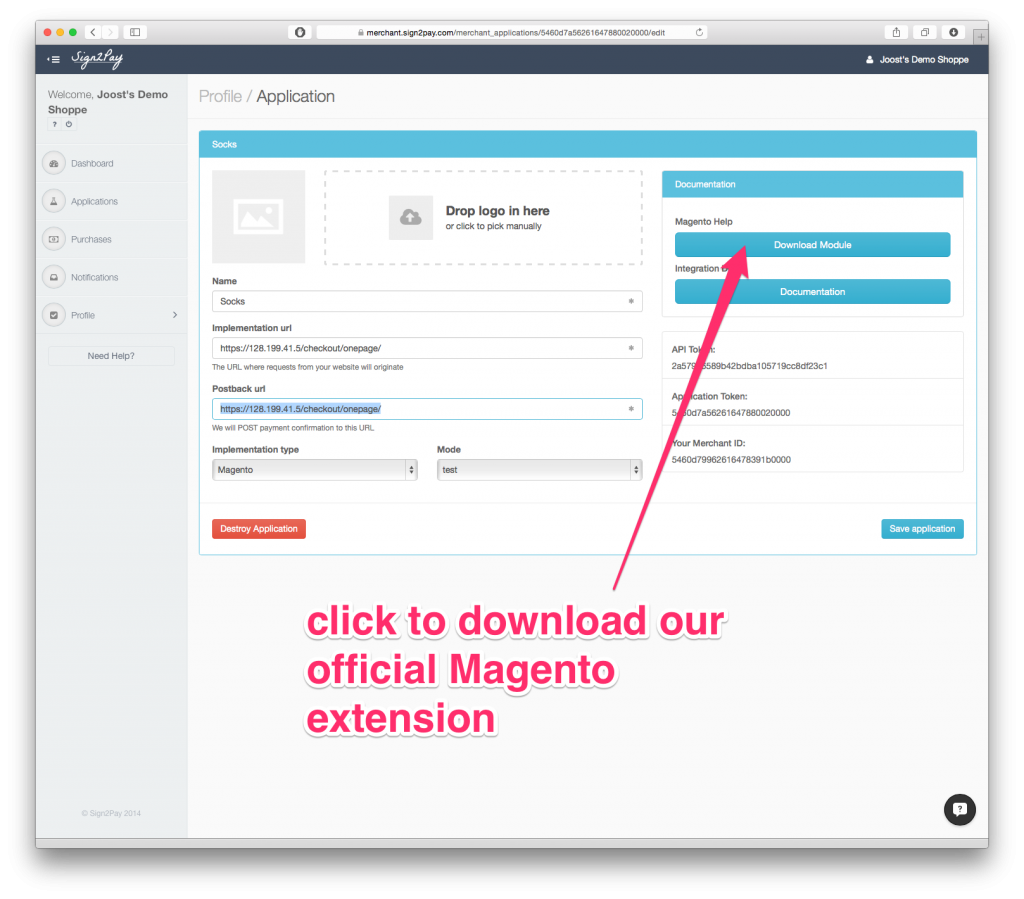Save the application
Screen dimensions: 1024x899
(x=922, y=529)
